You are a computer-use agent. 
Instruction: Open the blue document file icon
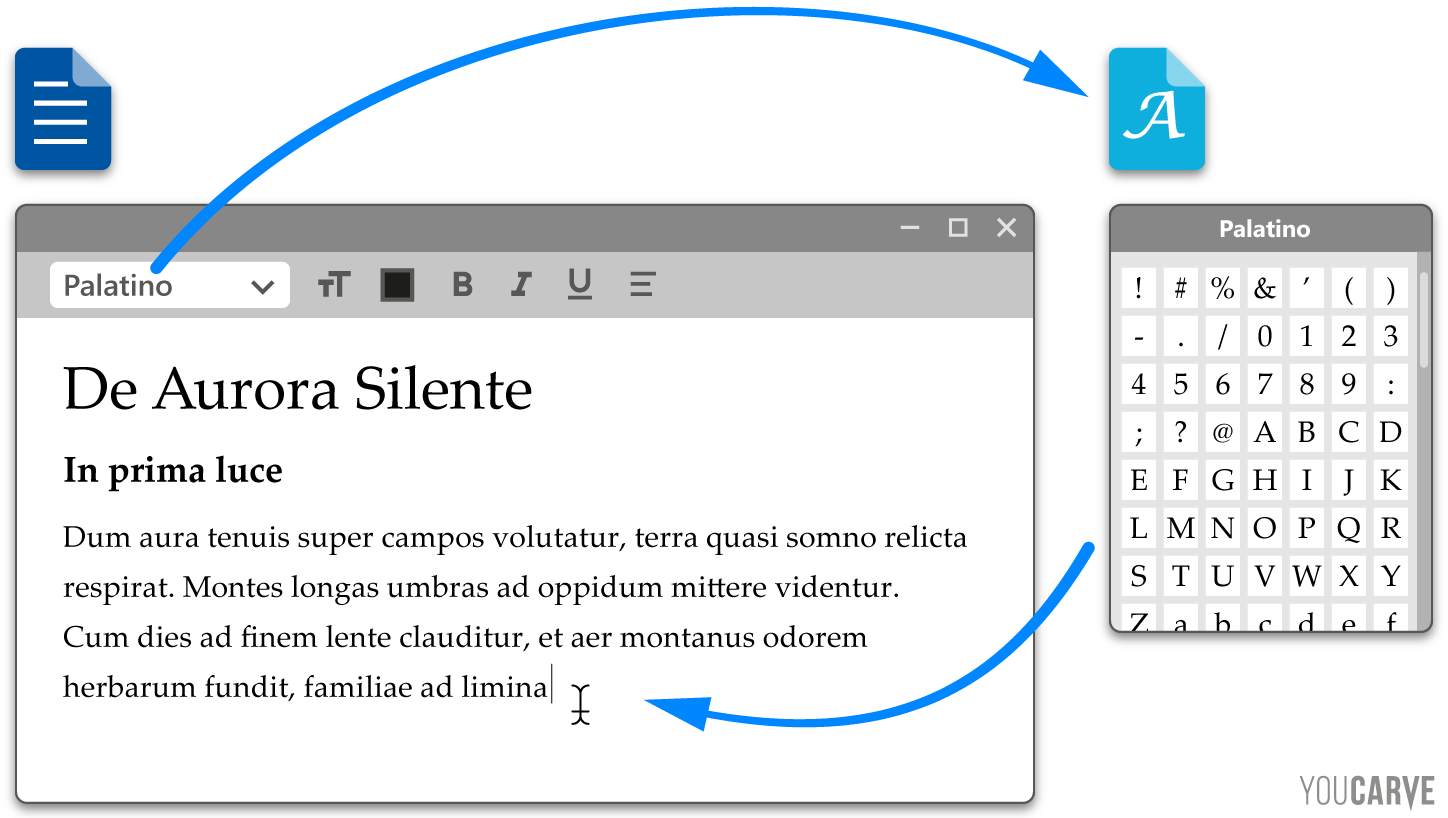[x=62, y=107]
